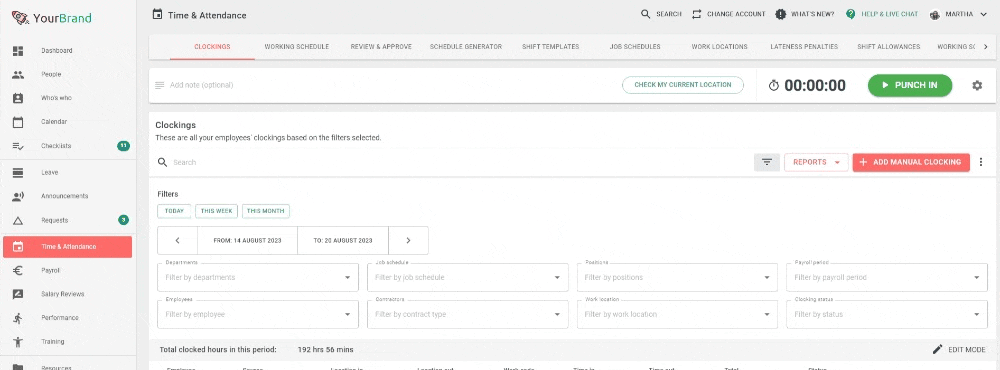Click the Salary Reviews icon
Image resolution: width=1000 pixels, height=370 pixels.
(x=18, y=294)
